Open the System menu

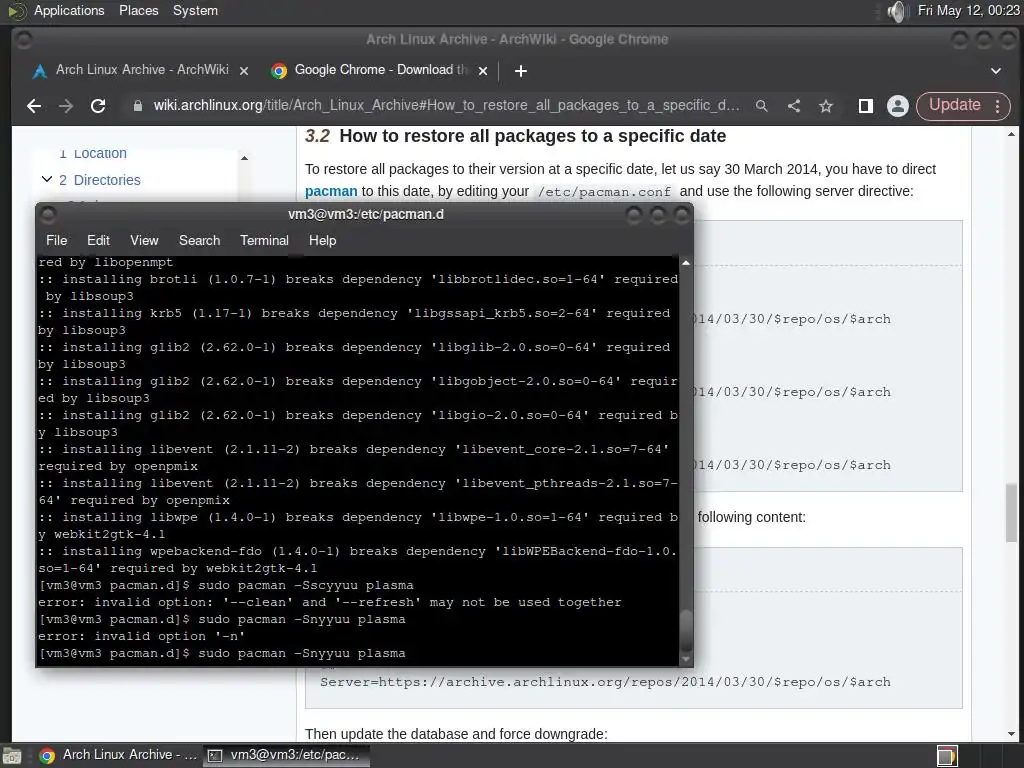[x=195, y=10]
